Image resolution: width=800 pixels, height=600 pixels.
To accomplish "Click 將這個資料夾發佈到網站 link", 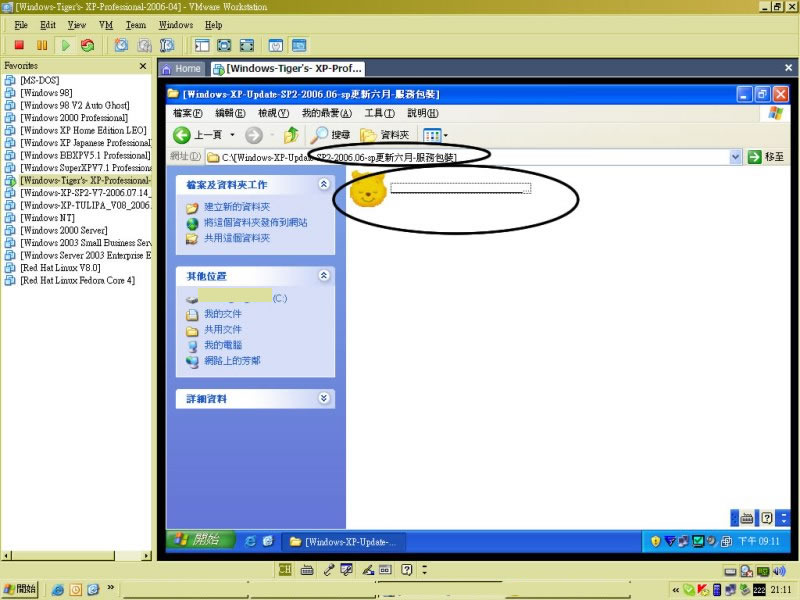I will [x=256, y=222].
